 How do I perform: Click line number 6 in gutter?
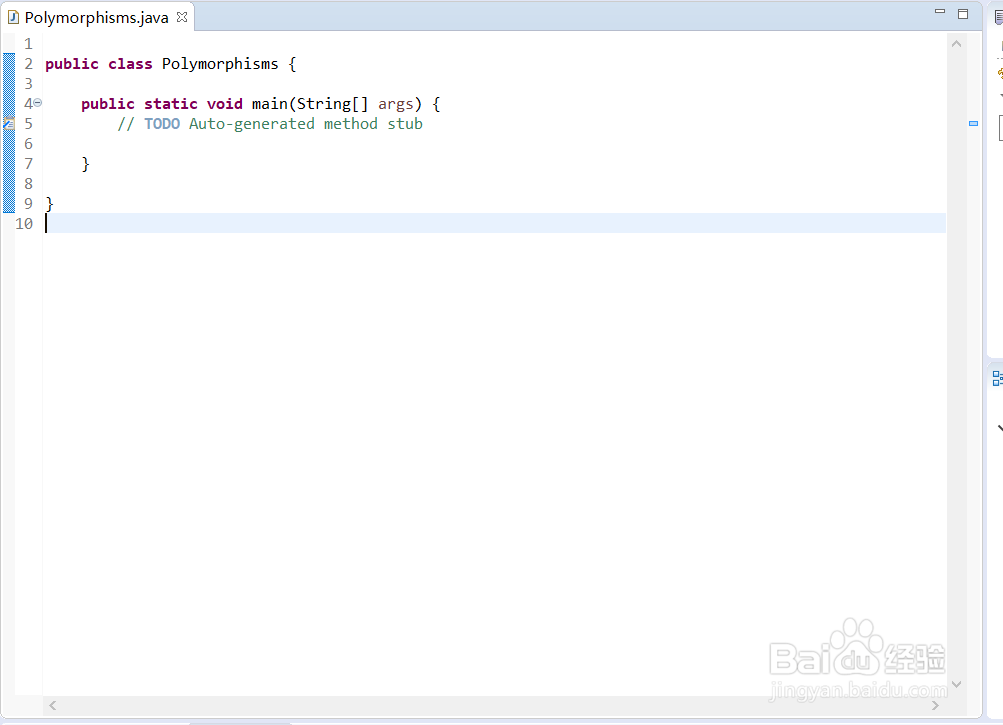tap(28, 143)
